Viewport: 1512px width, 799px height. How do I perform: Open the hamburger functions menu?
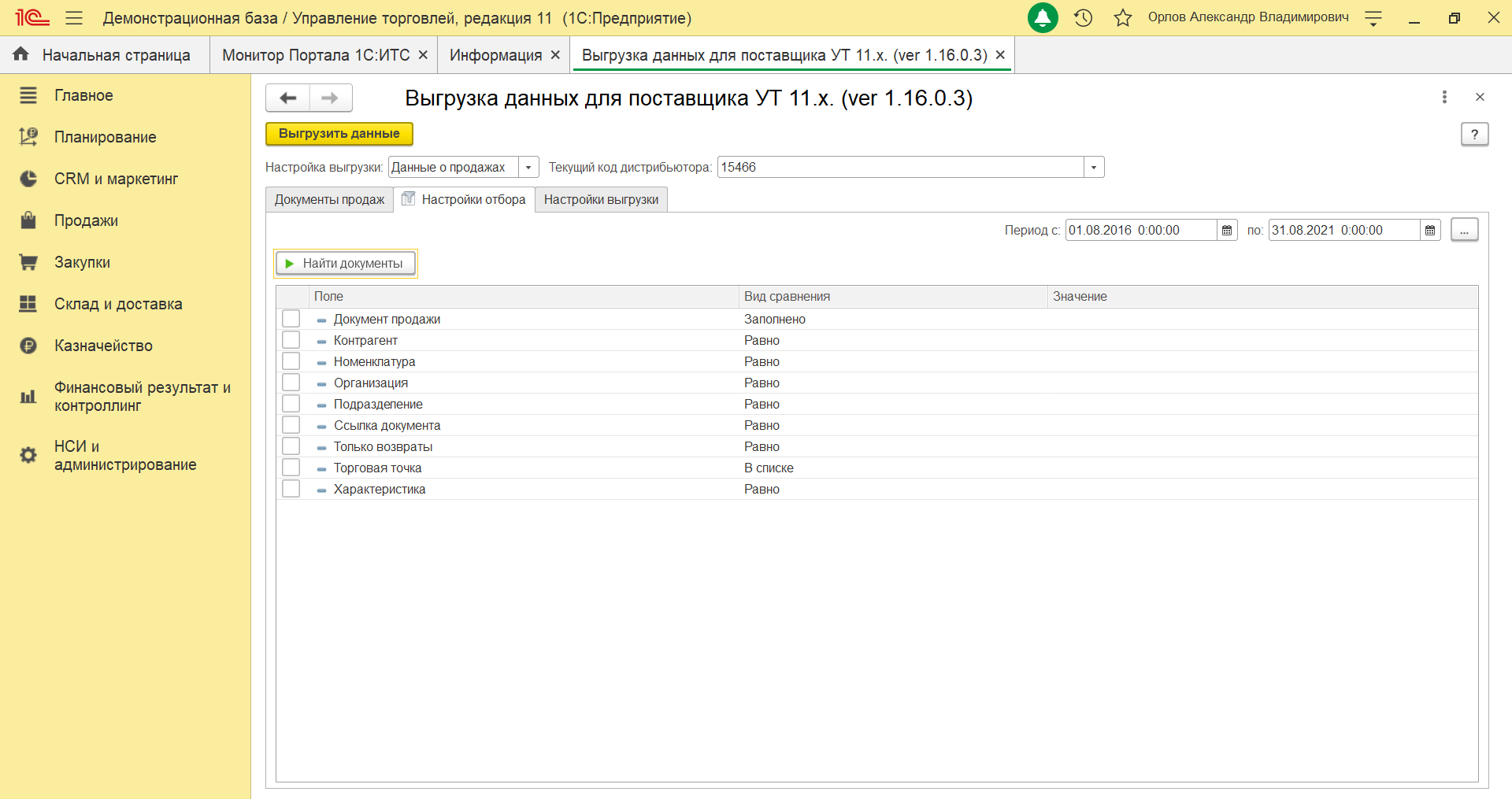pos(74,17)
